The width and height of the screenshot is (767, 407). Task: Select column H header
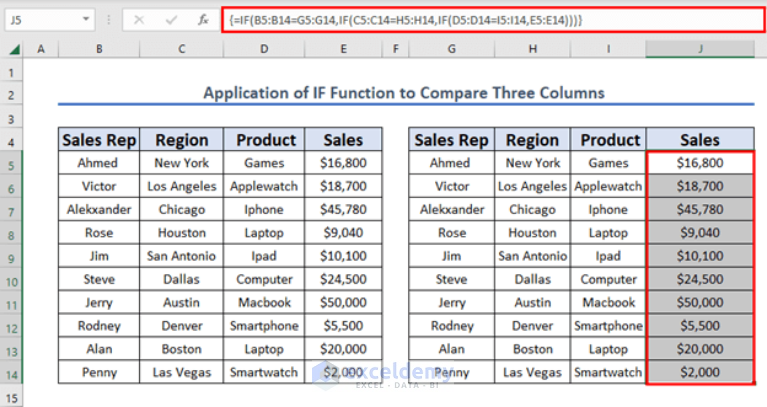[x=532, y=49]
